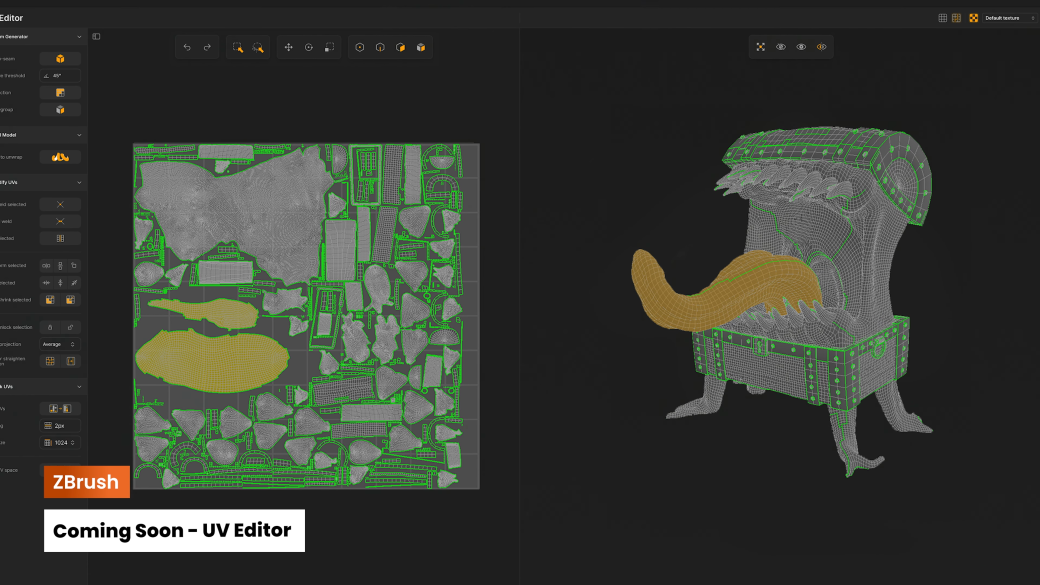Collapse the Modify UVs section chevron
This screenshot has width=1040, height=585.
click(x=79, y=183)
